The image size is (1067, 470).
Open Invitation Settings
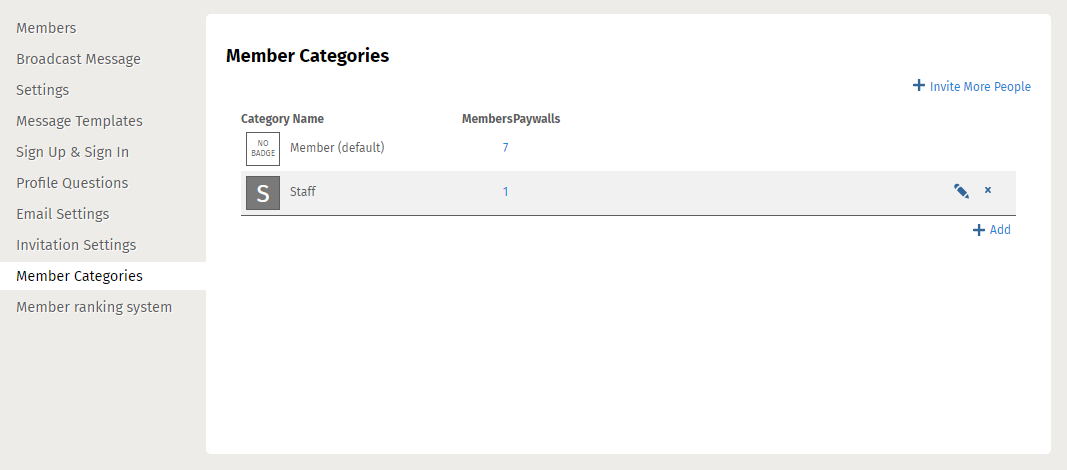coord(76,245)
